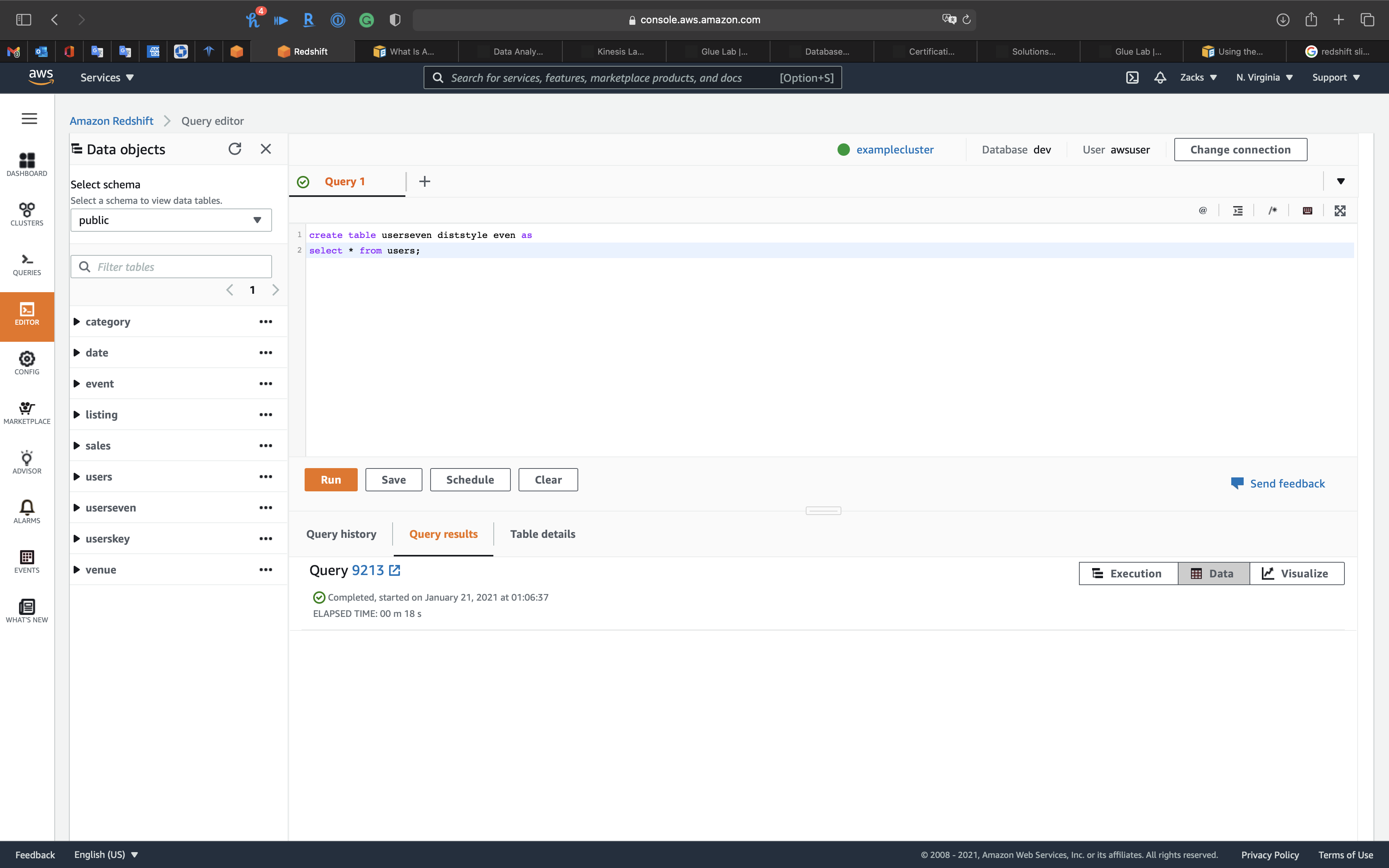1389x868 pixels.
Task: Refresh the Data objects panel
Action: (235, 149)
